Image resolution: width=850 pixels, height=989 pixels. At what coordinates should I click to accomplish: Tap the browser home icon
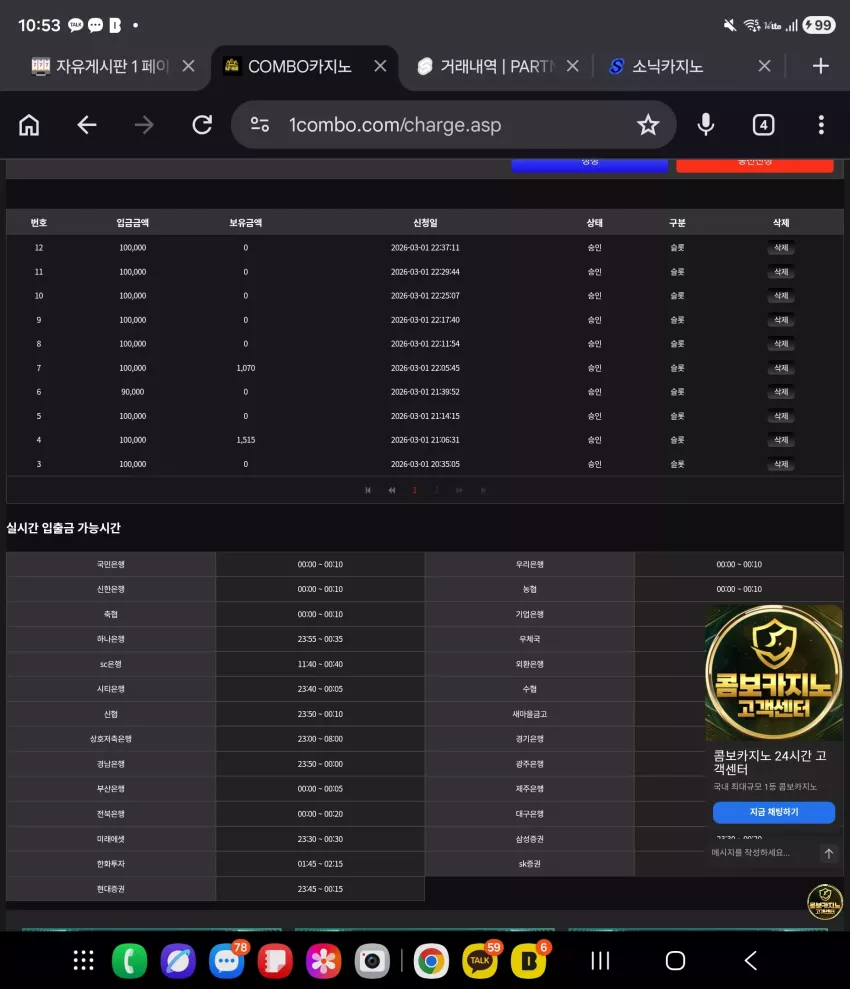pos(29,125)
